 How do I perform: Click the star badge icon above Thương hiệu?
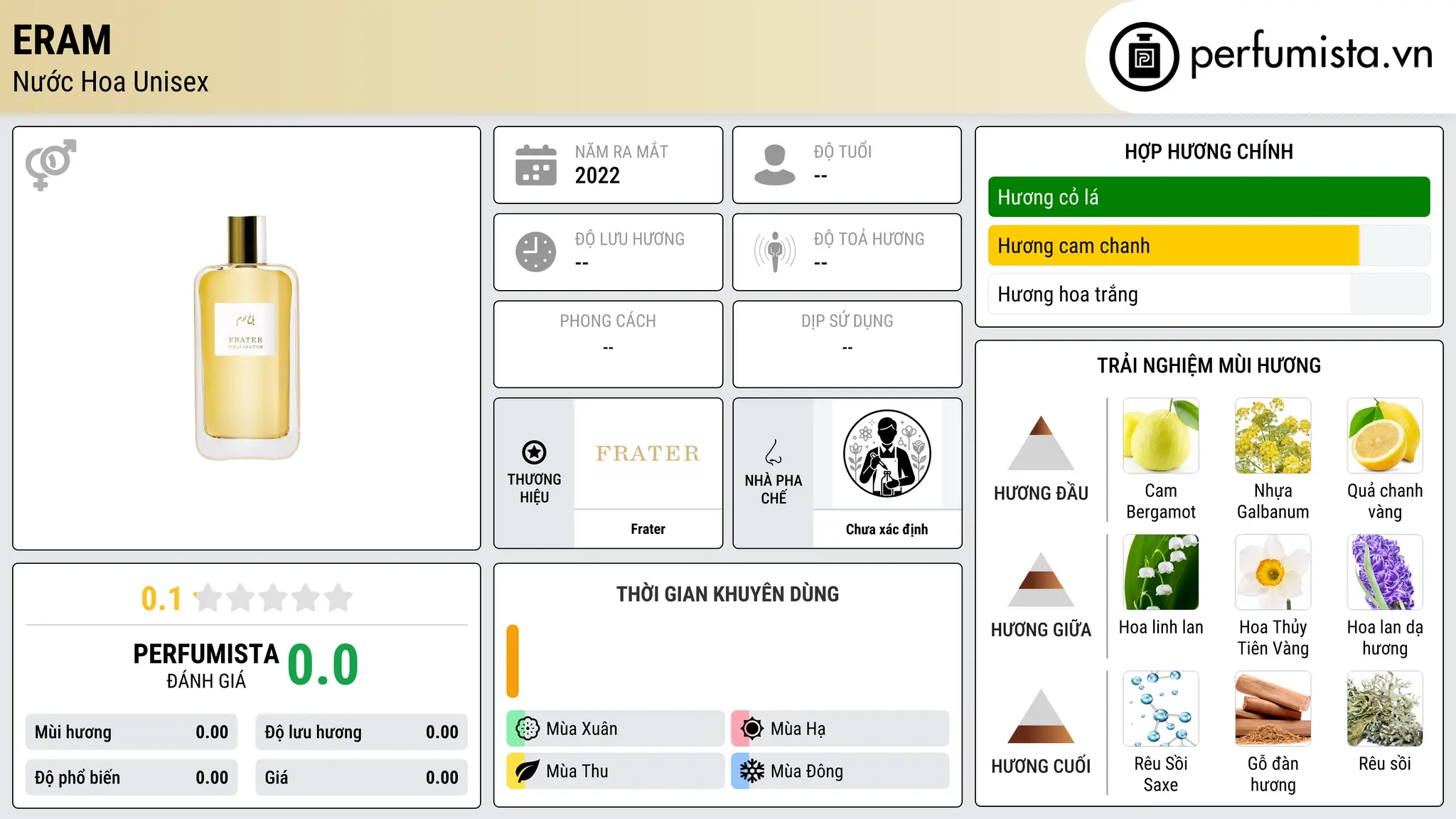(534, 452)
